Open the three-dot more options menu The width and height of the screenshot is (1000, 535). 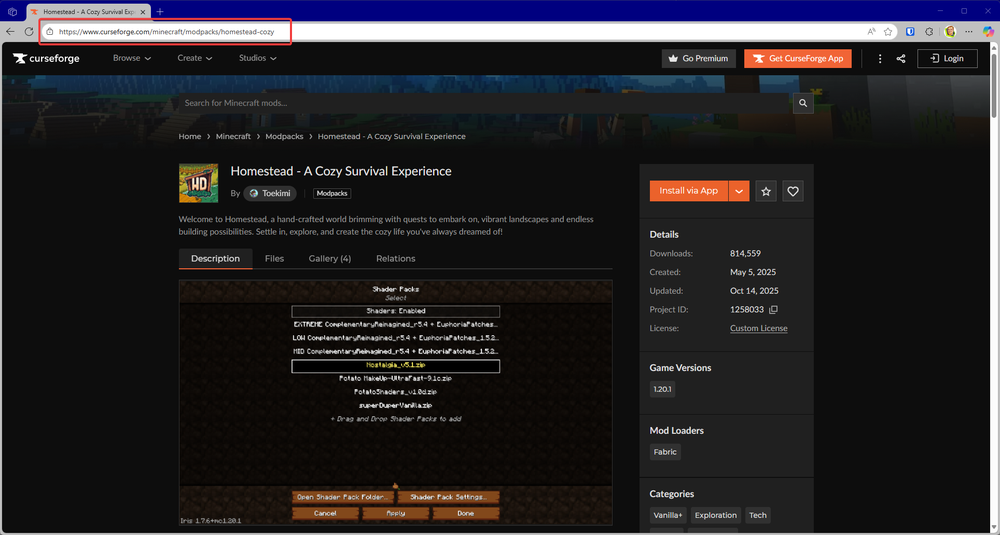[880, 58]
